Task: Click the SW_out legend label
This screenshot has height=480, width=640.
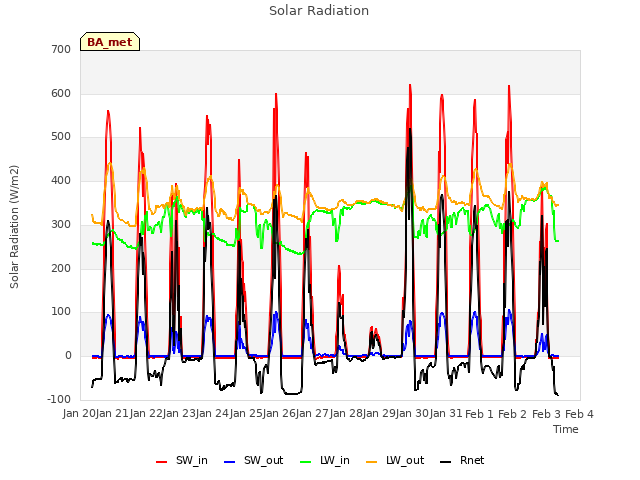Action: [264, 461]
